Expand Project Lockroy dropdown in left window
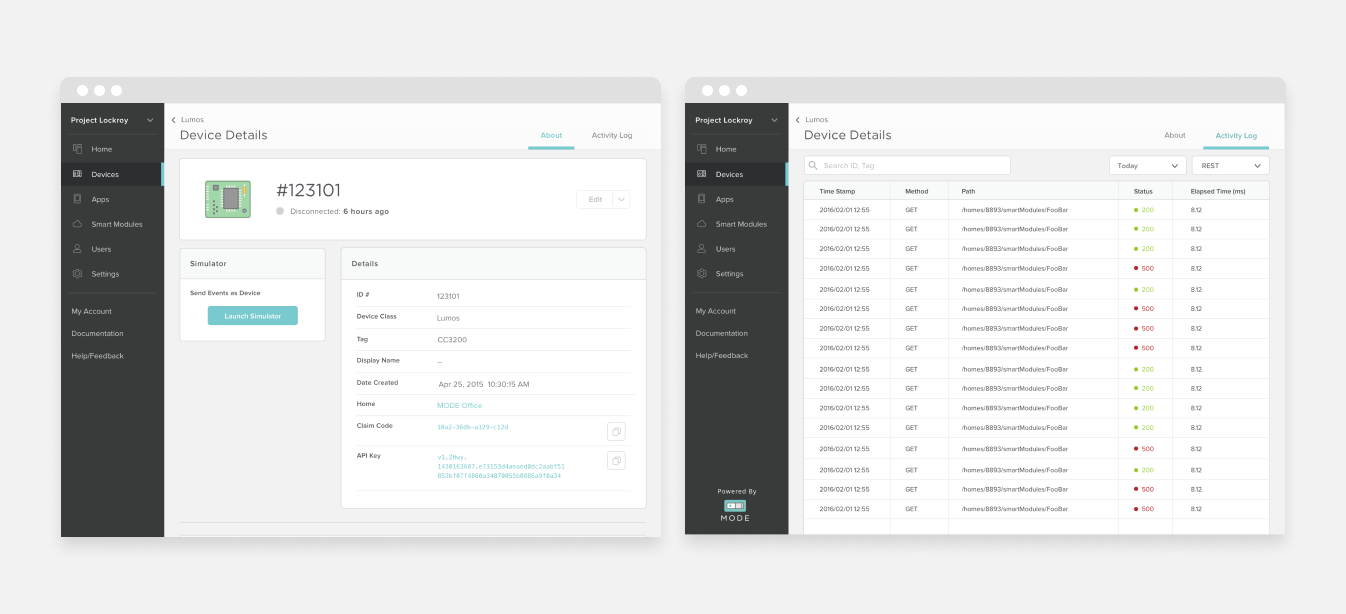Image resolution: width=1346 pixels, height=614 pixels. point(150,120)
